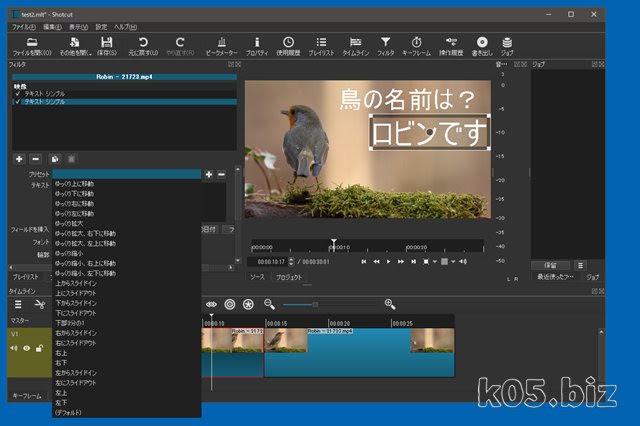Uncheck the highlighted second テキスト シンプル filter
640x426 pixels.
coord(18,102)
